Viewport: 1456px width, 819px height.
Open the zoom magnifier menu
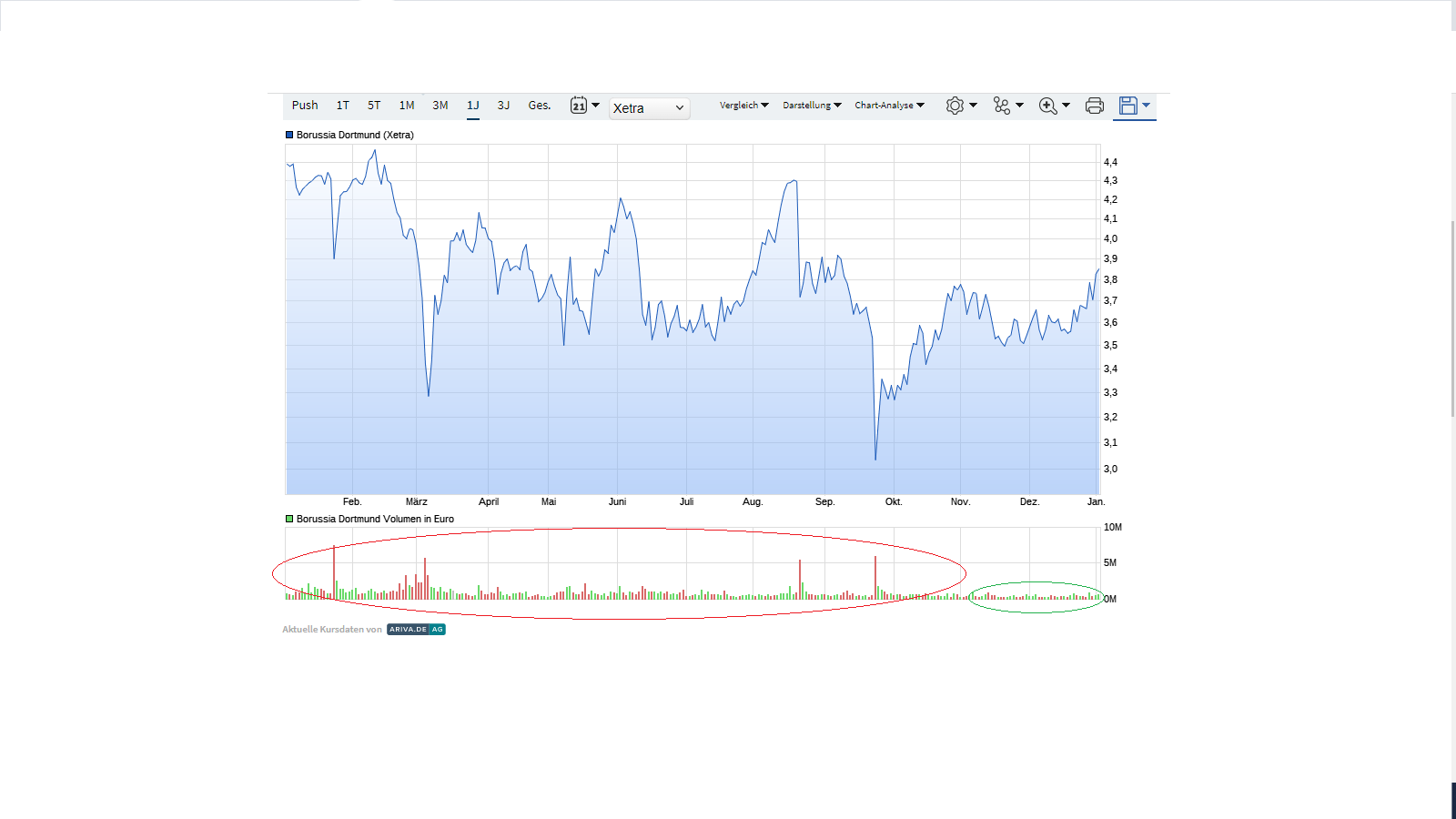point(1054,106)
